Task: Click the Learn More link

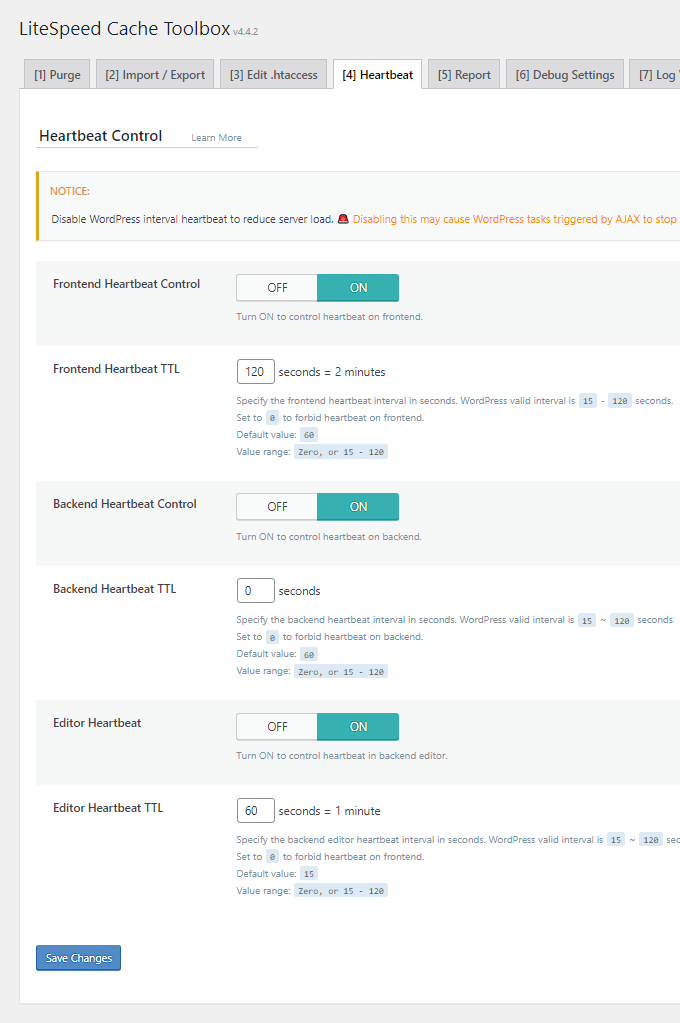Action: [216, 138]
